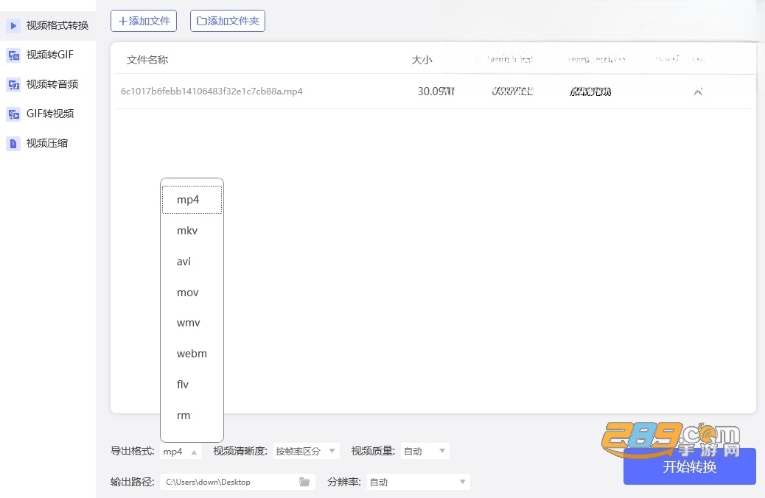Switch to 视频压缩 in sidebar
765x498 pixels.
(x=48, y=143)
